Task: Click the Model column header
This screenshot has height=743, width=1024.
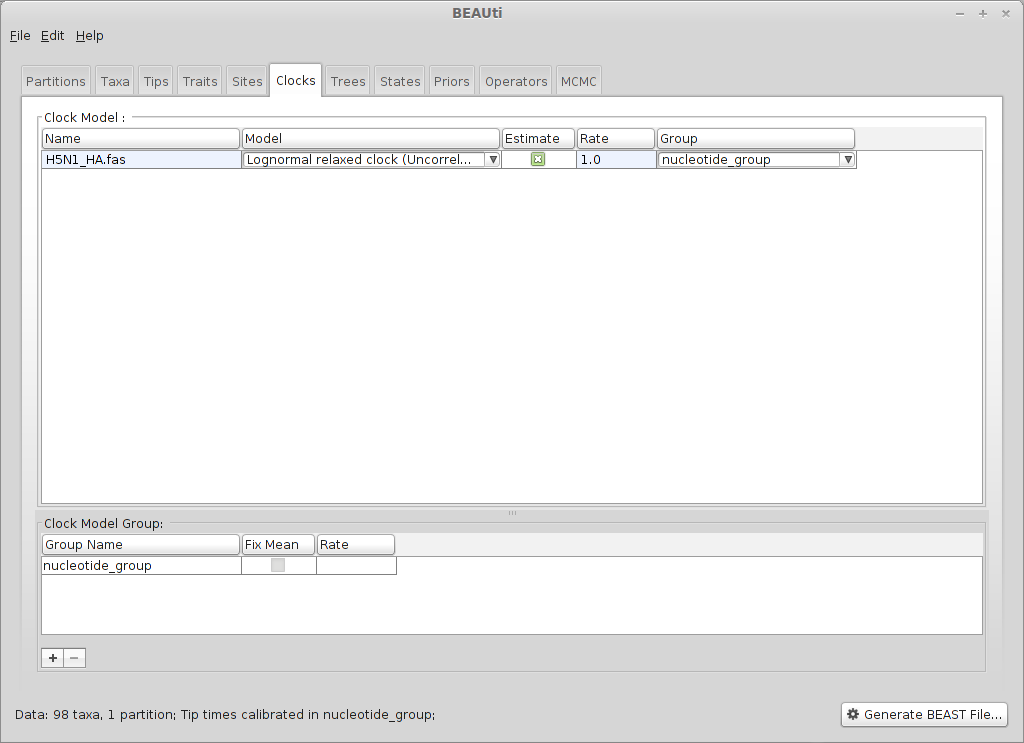Action: pos(370,138)
